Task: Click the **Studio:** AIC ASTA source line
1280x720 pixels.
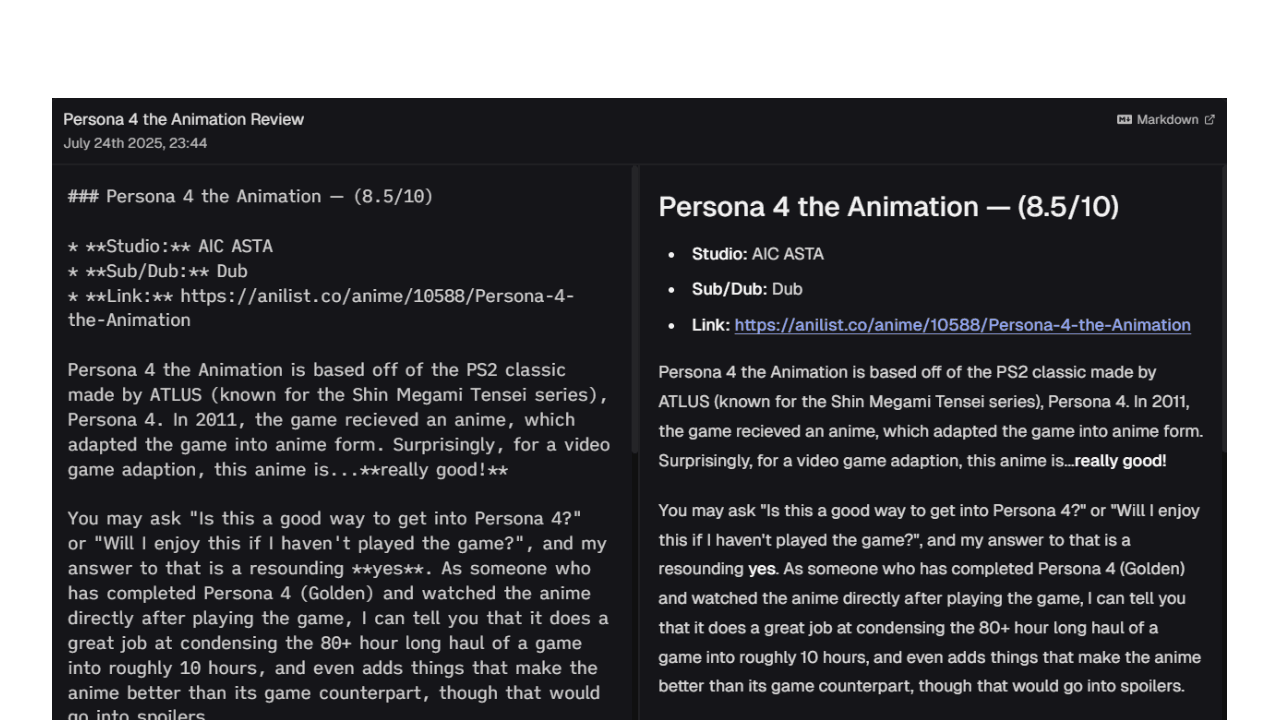Action: click(170, 246)
